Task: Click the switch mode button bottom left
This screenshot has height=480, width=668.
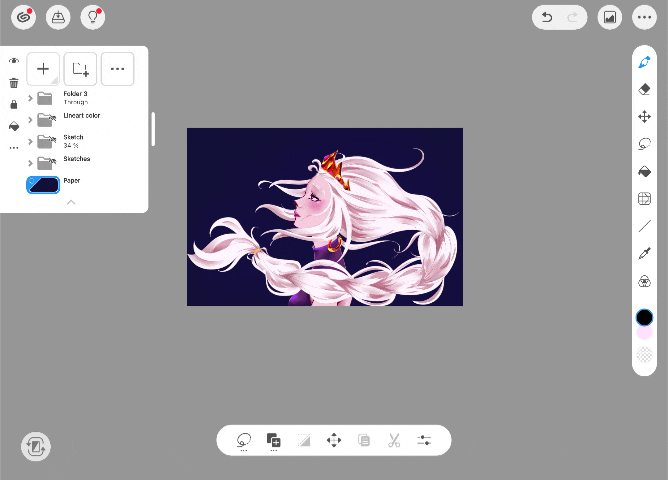Action: point(36,447)
